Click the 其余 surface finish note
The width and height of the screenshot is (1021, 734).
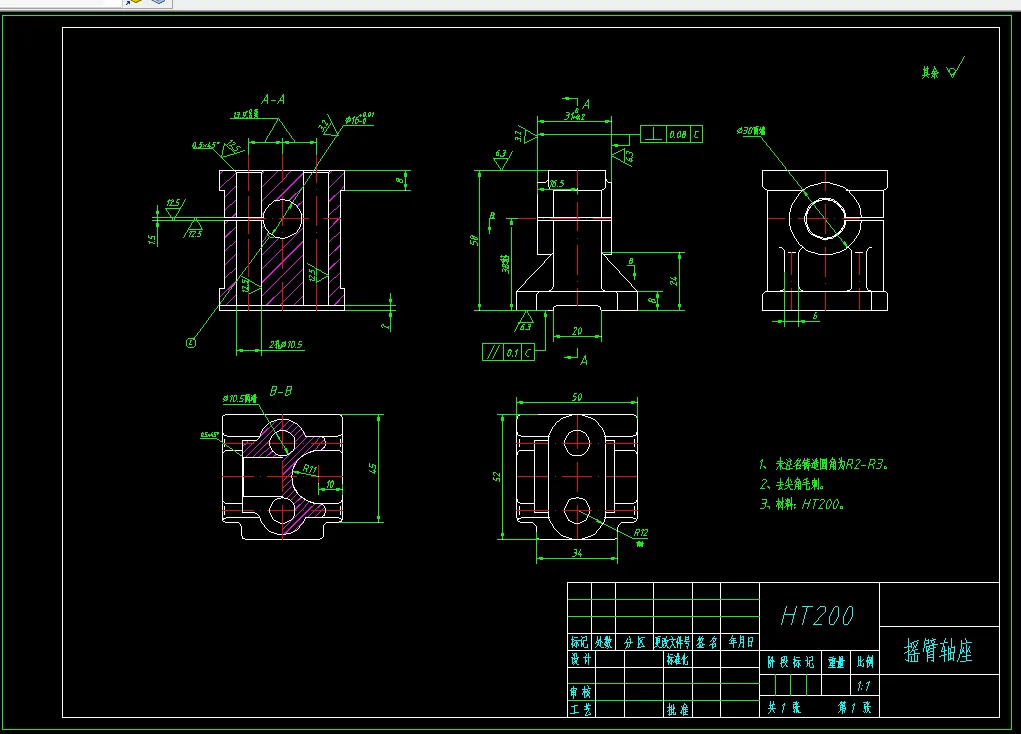tap(930, 72)
